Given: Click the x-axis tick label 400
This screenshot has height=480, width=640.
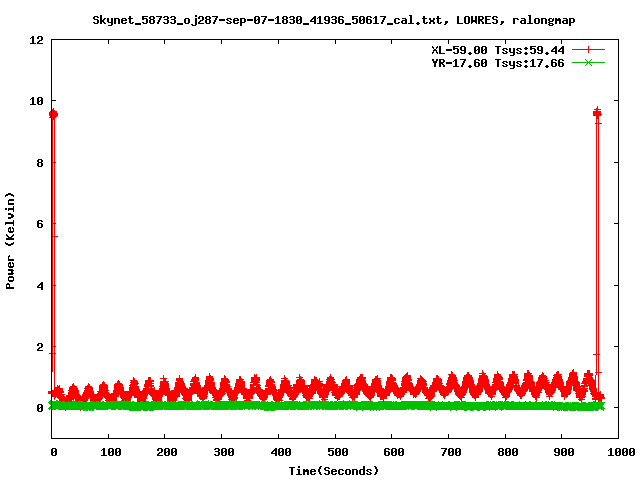Looking at the screenshot, I should [281, 452].
